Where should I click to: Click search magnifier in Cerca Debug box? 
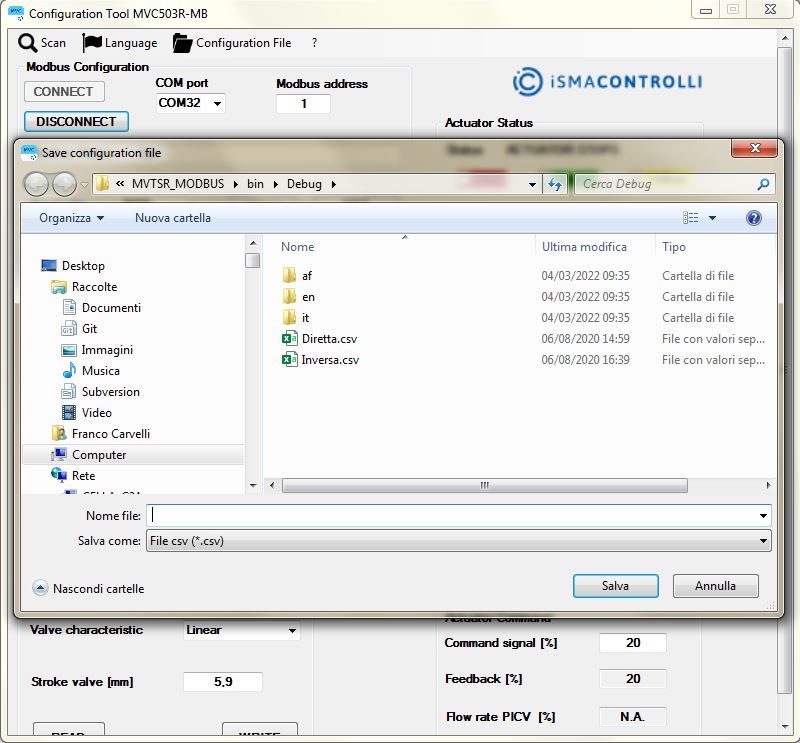click(x=764, y=184)
